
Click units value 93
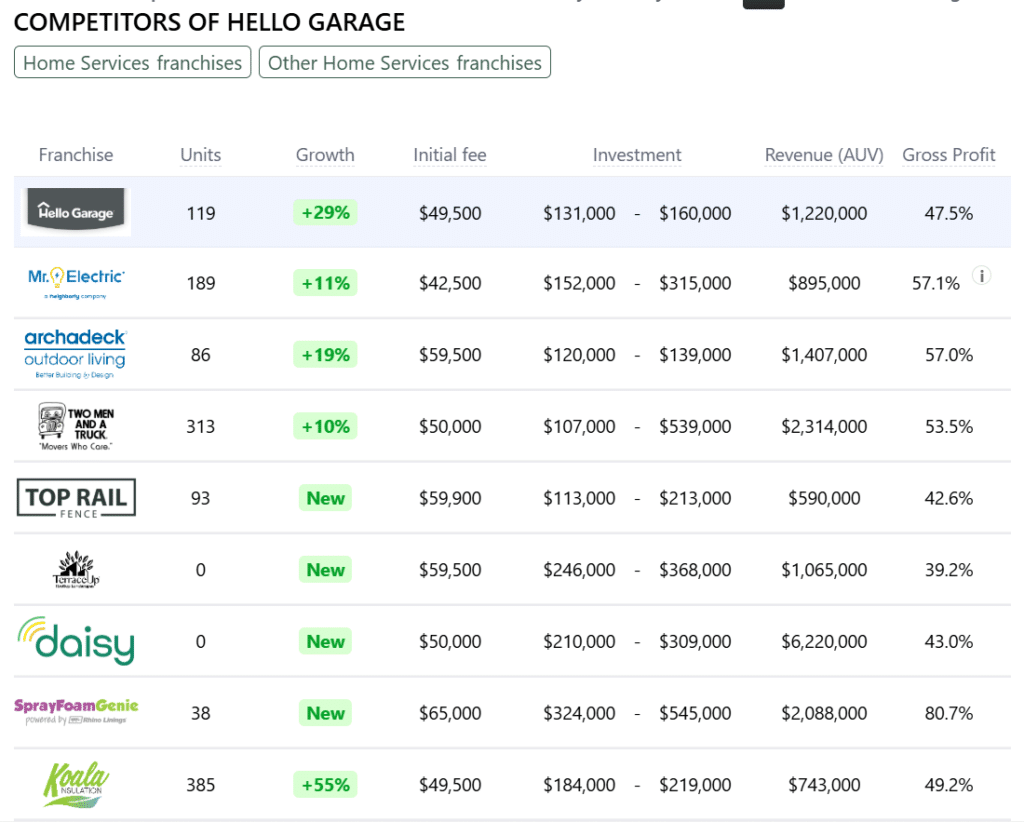tap(200, 498)
